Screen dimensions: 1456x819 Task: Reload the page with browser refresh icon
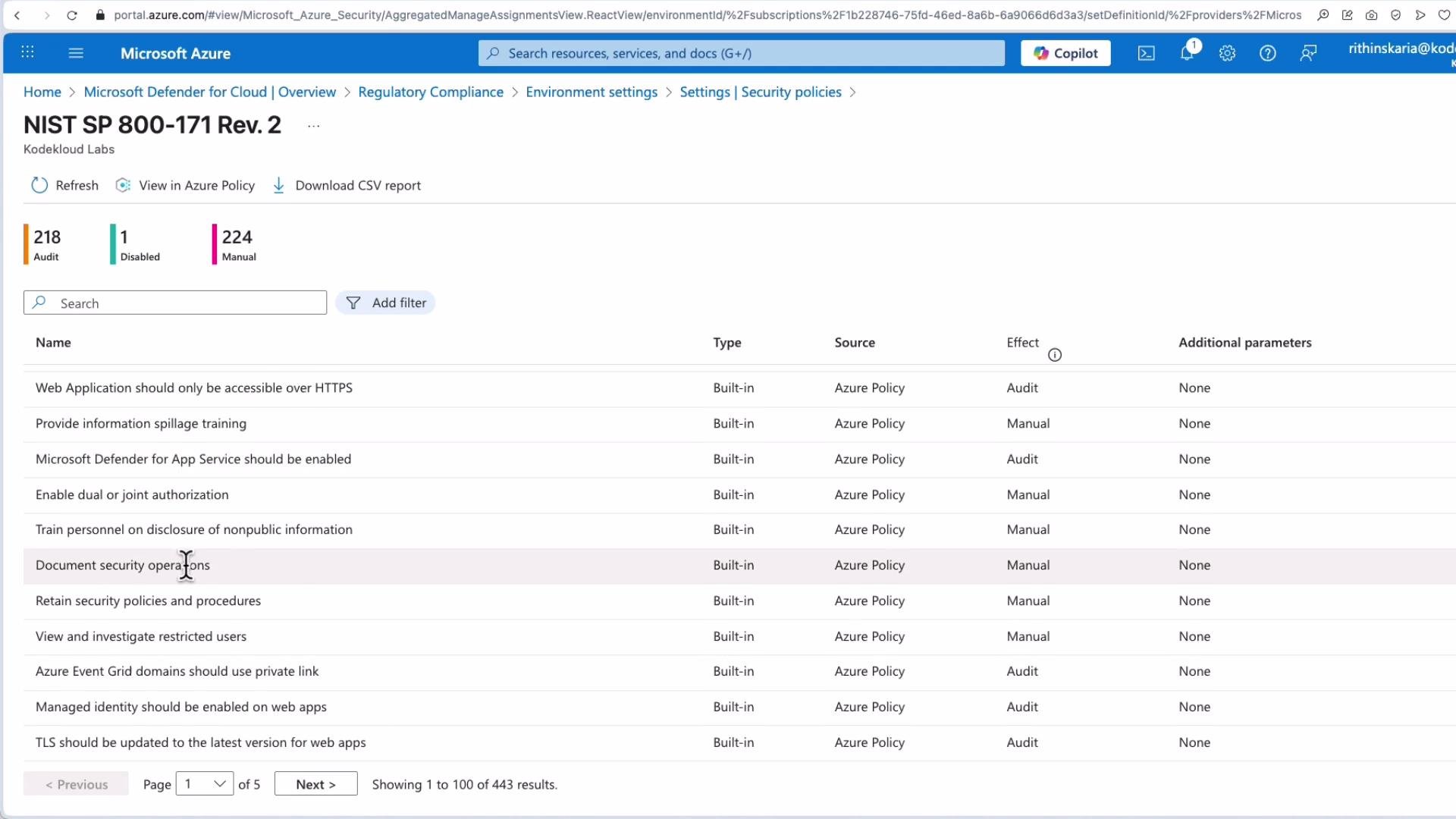pyautogui.click(x=72, y=15)
